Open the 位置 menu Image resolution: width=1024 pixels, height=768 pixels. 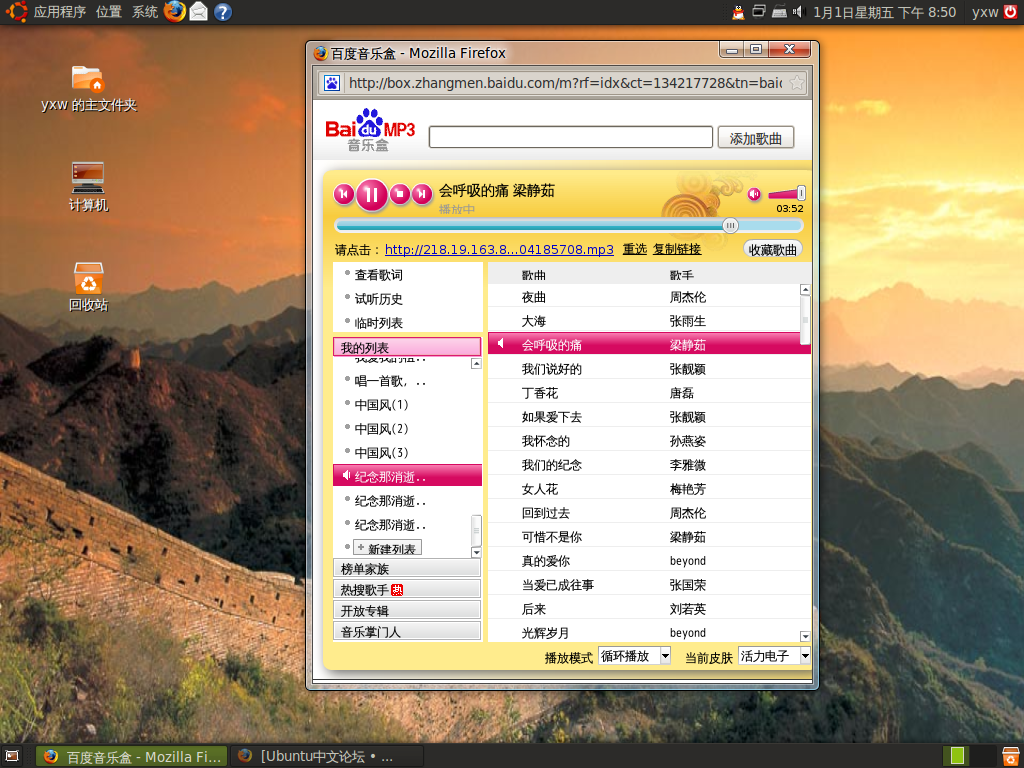coord(108,12)
